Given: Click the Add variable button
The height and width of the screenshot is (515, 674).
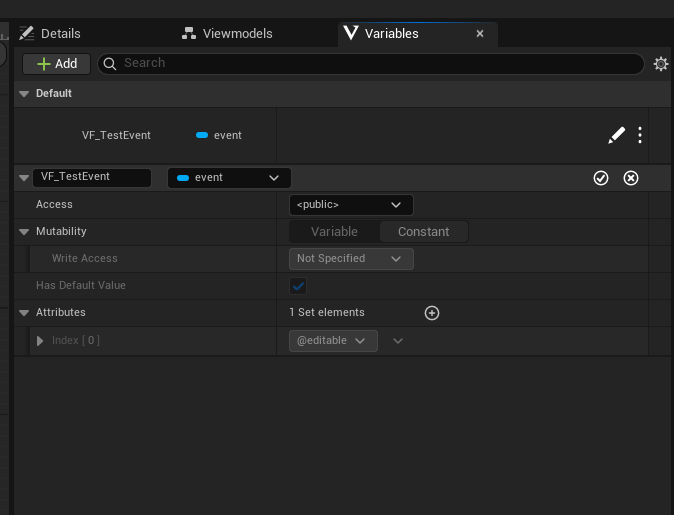Looking at the screenshot, I should [57, 64].
